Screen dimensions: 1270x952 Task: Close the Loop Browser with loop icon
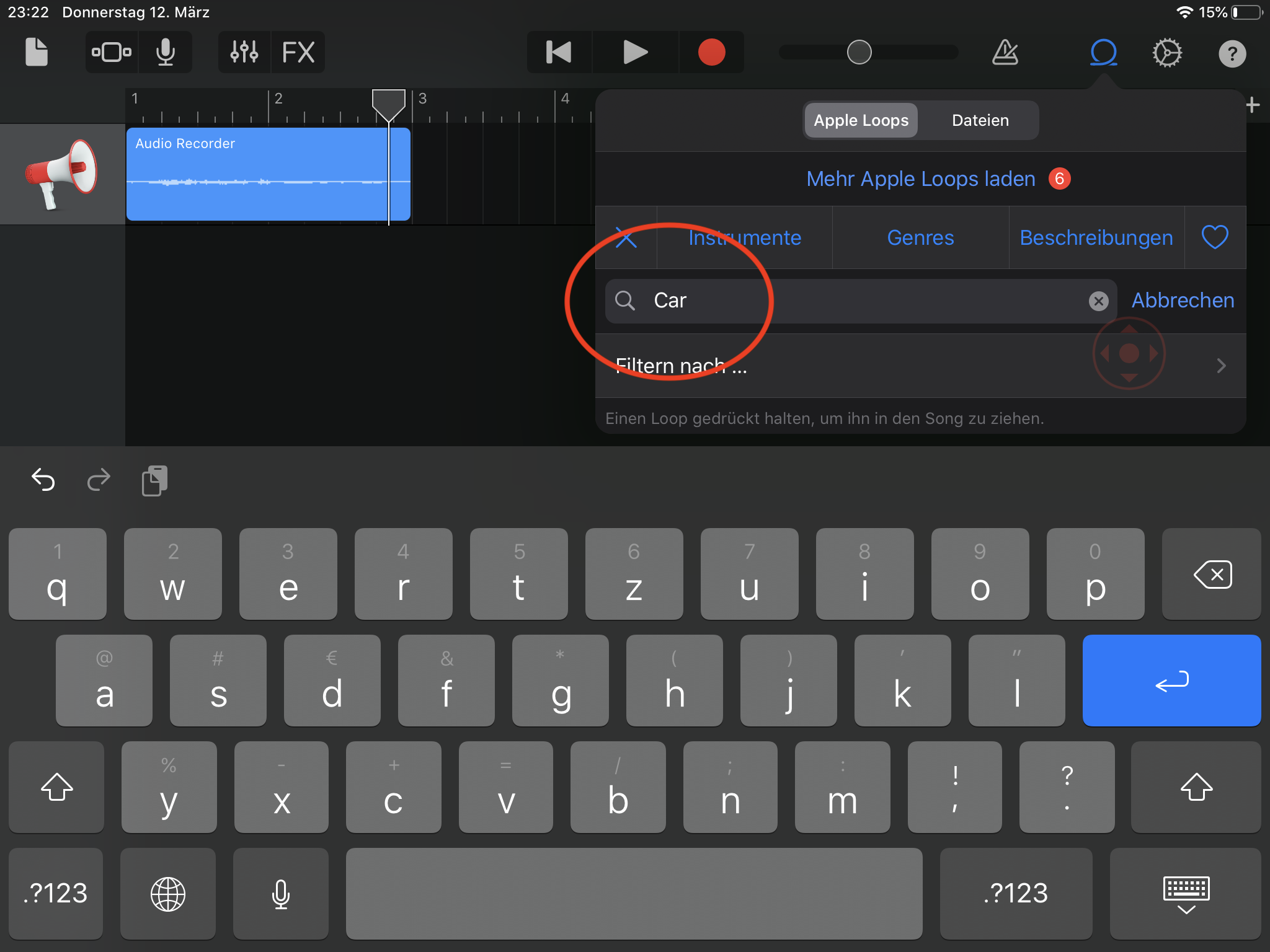click(1104, 52)
